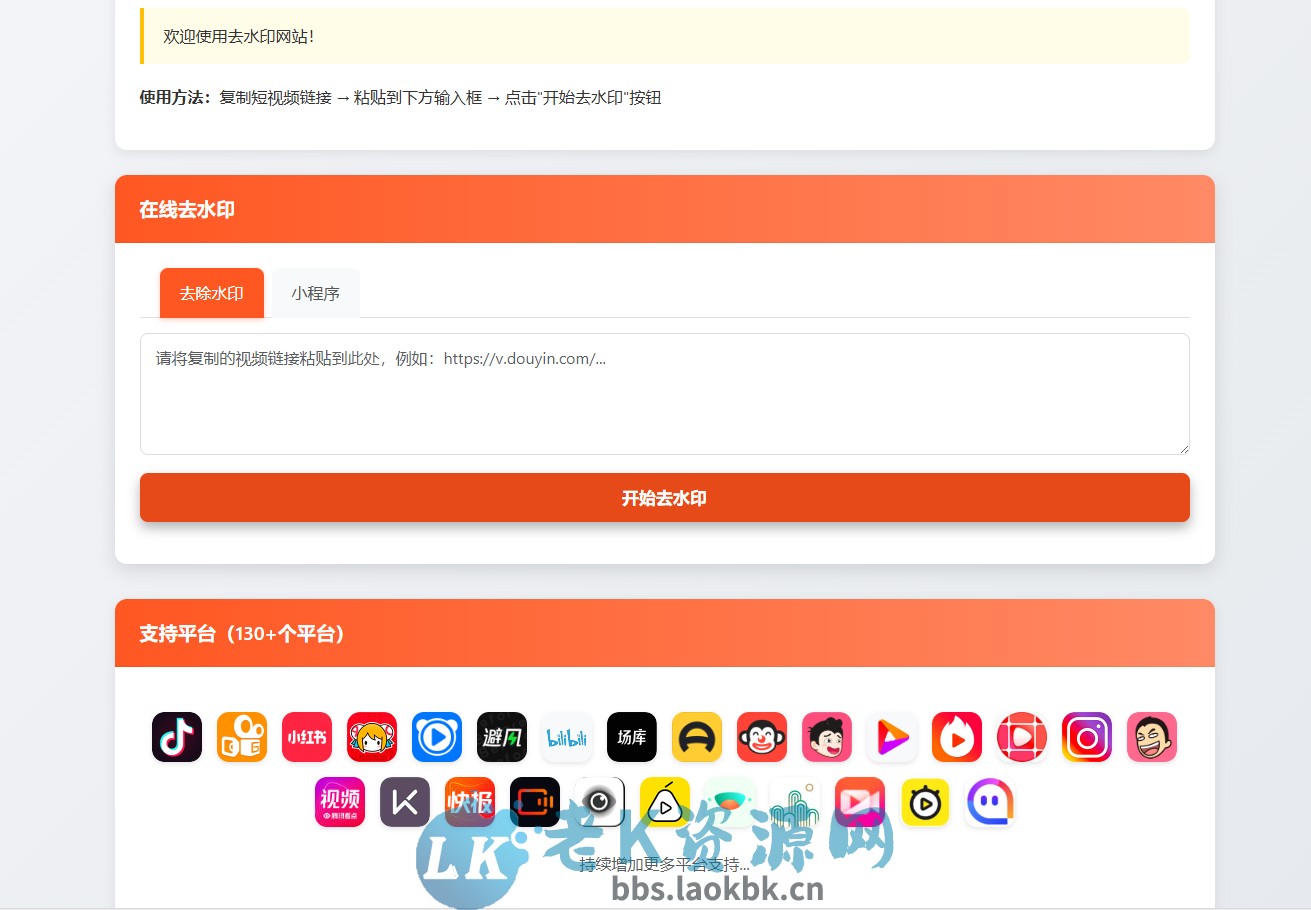Click the red video camera icon

pyautogui.click(x=860, y=802)
